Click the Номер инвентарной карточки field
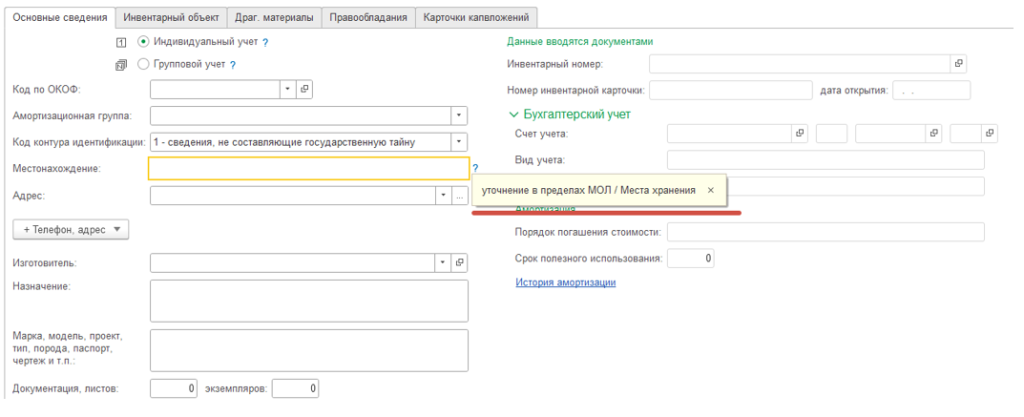 731,90
